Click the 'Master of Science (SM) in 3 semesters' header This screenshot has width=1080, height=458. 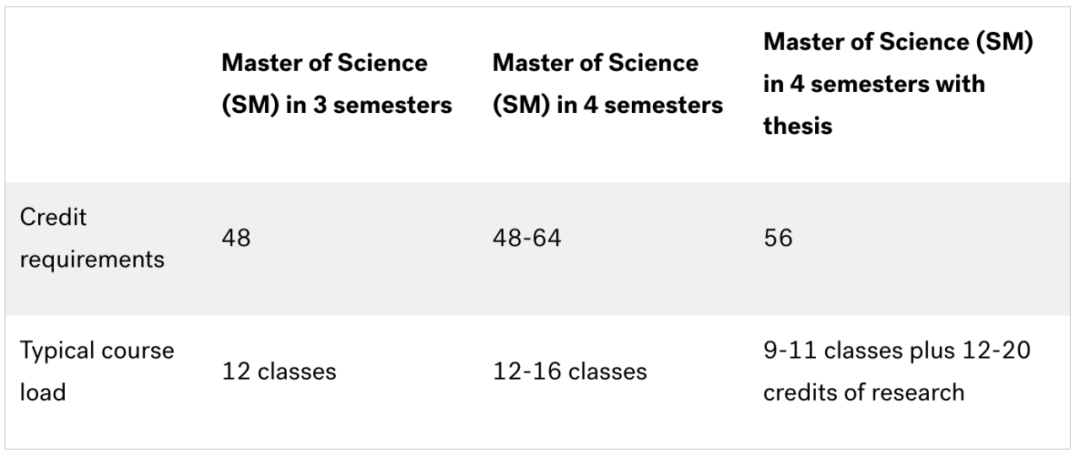pyautogui.click(x=337, y=84)
